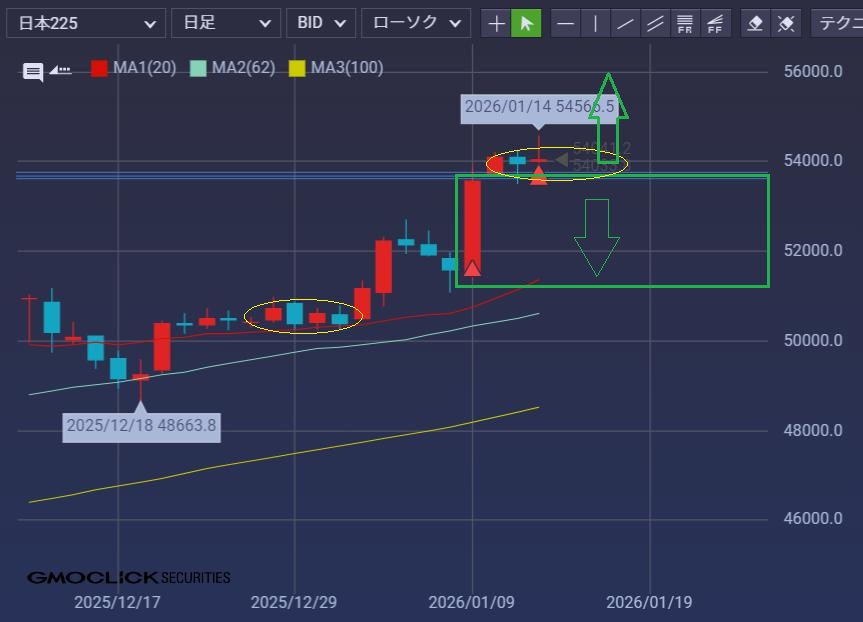Viewport: 863px width, 622px height.
Task: Select the crosshair cursor tool
Action: tap(496, 23)
